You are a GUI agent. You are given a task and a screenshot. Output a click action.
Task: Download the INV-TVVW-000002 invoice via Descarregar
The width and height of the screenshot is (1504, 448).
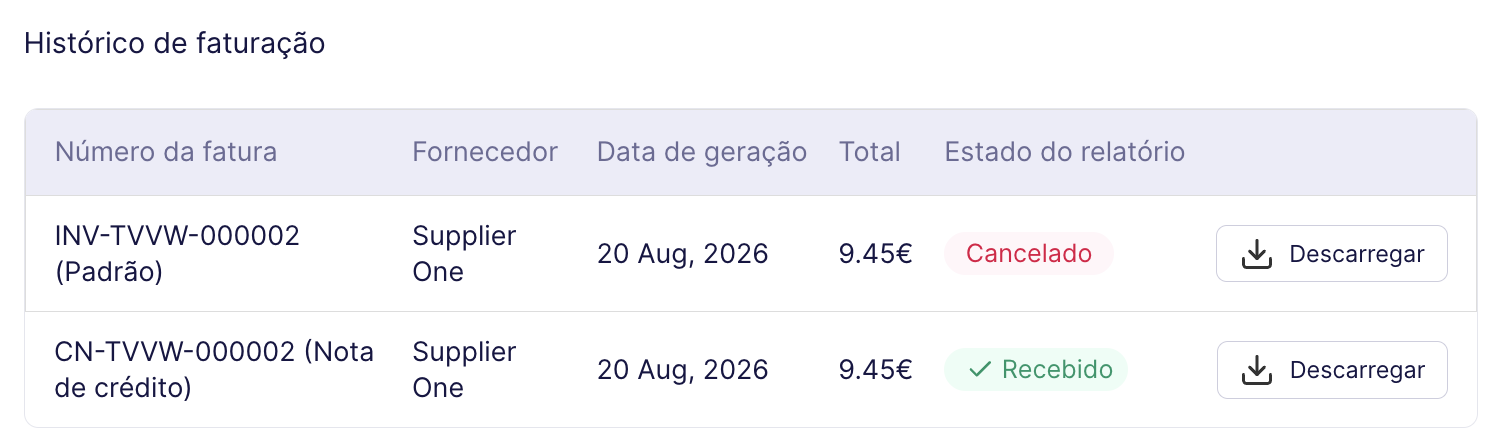pos(1332,254)
